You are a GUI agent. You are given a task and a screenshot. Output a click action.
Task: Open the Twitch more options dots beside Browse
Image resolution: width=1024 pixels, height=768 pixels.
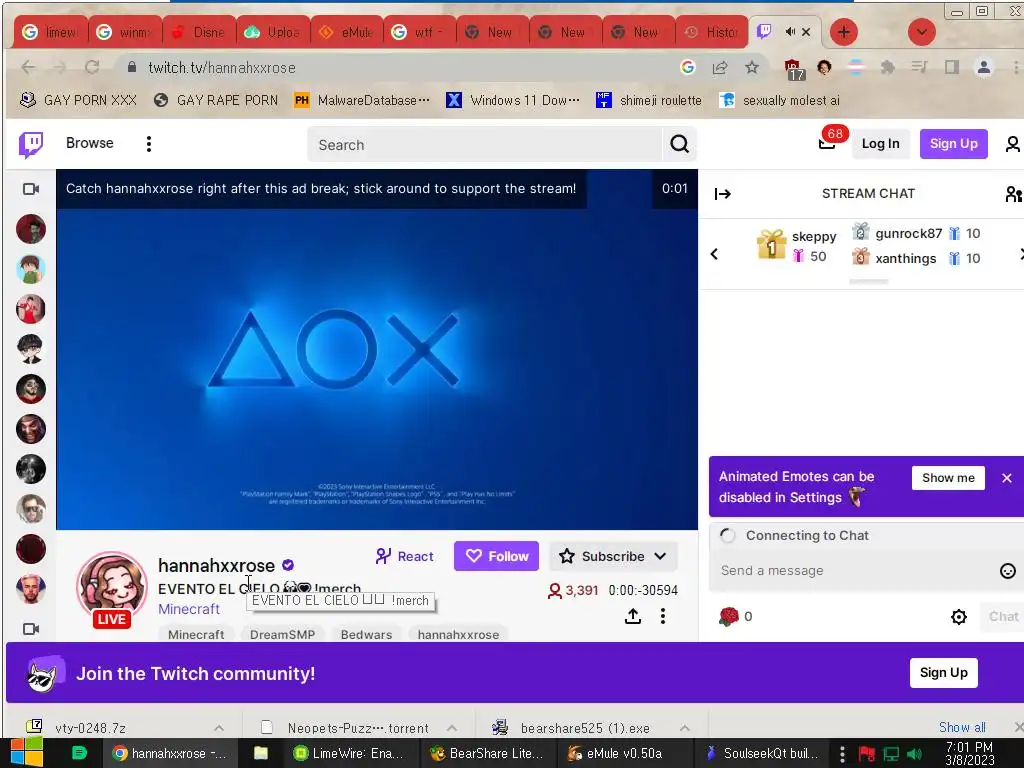pos(149,144)
